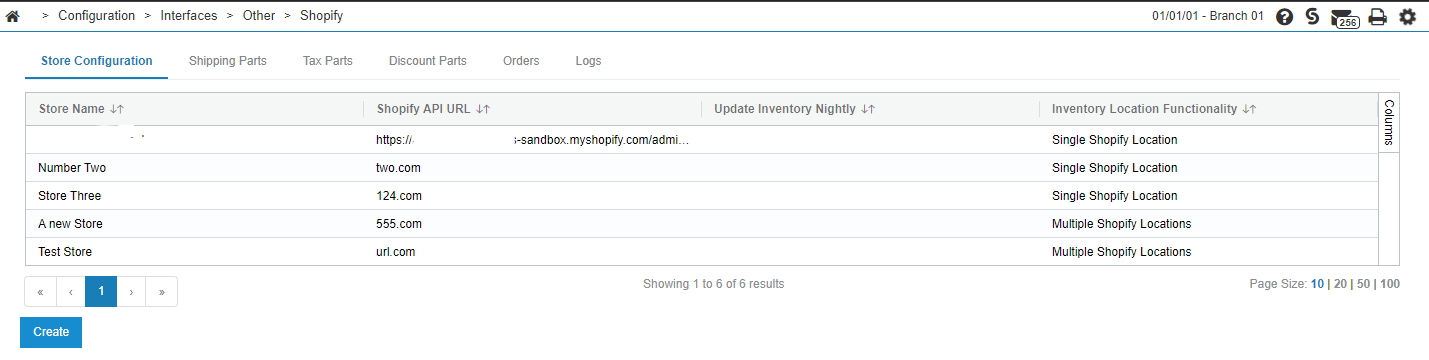The width and height of the screenshot is (1429, 360).
Task: Select the Store Three row
Action: [x=702, y=196]
